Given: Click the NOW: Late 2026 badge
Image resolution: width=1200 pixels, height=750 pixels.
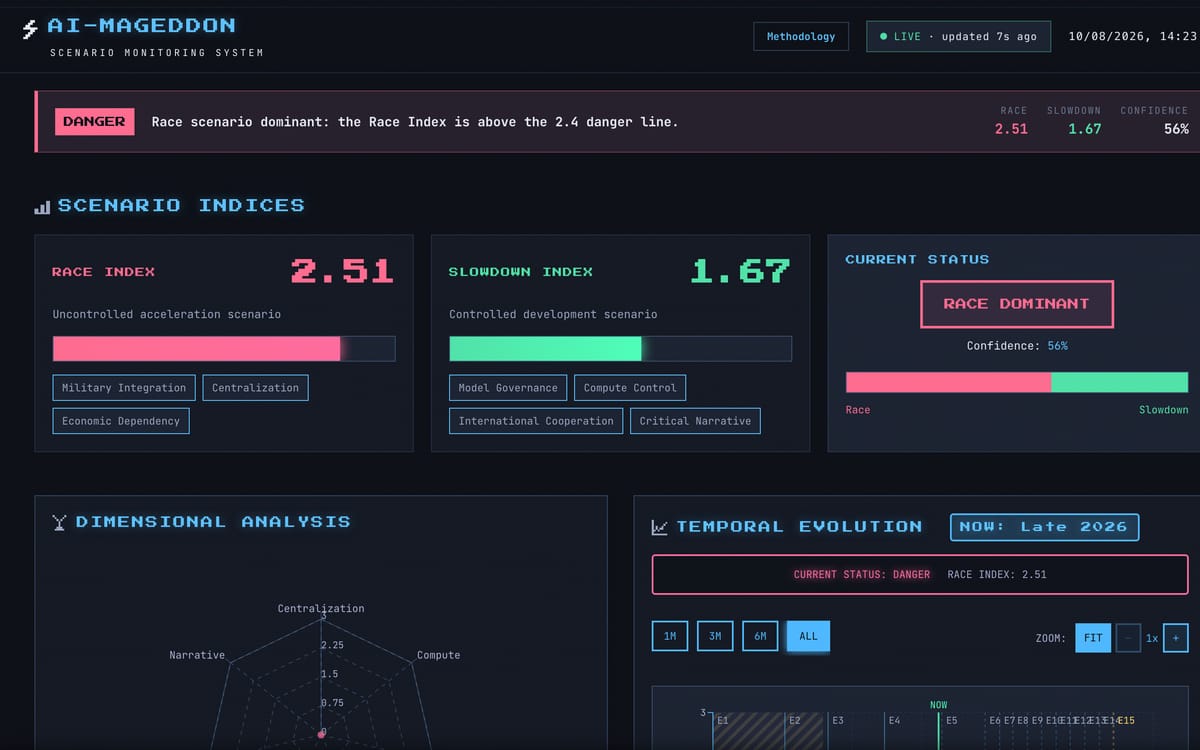Looking at the screenshot, I should click(x=1044, y=527).
